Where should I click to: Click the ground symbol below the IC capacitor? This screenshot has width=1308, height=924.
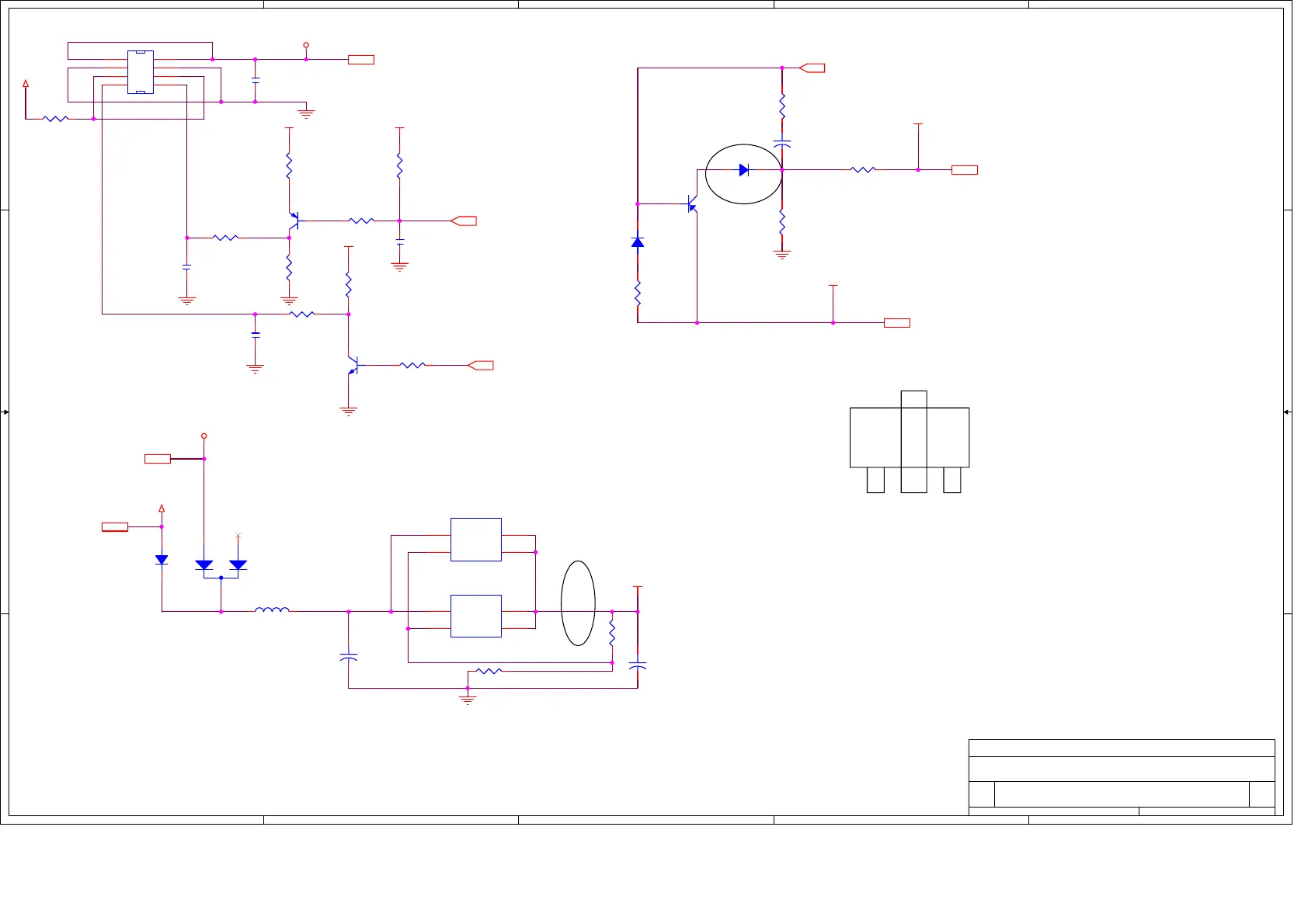pyautogui.click(x=306, y=113)
